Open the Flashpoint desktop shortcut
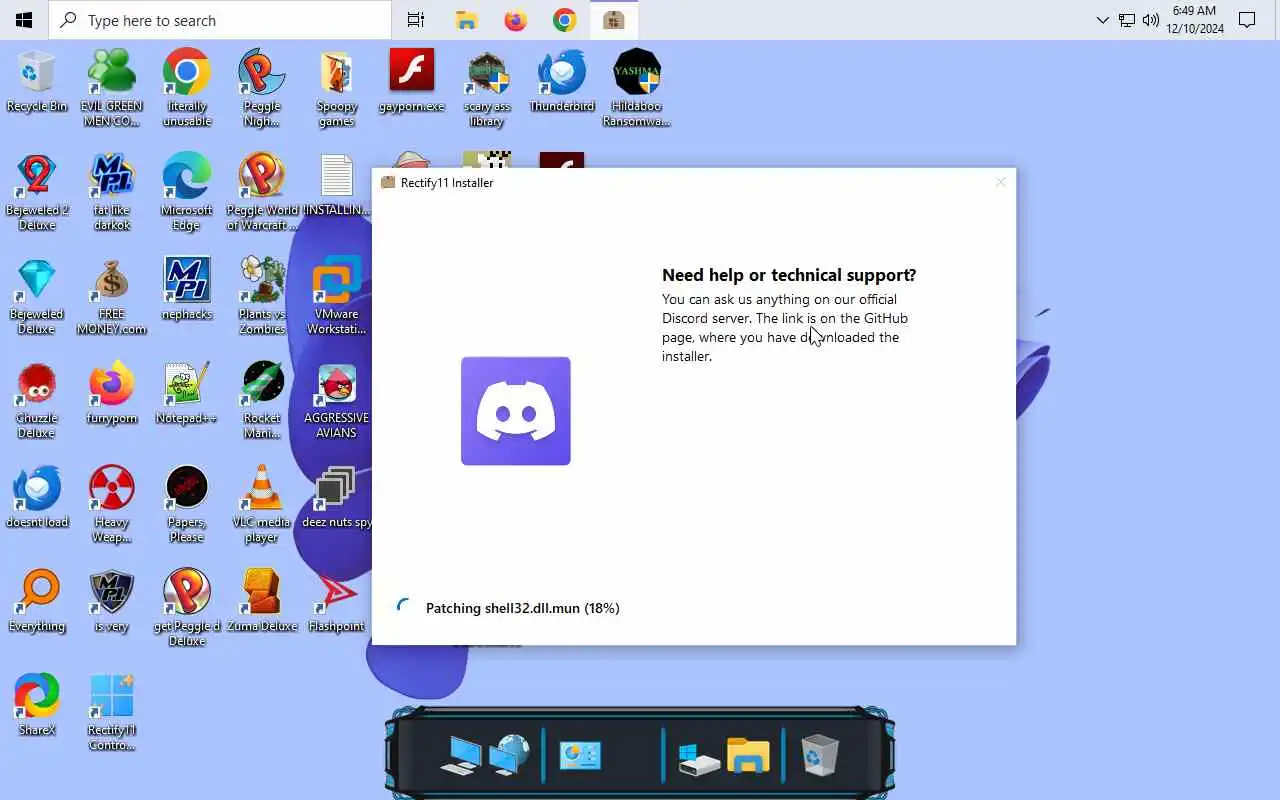Screen dimensions: 1280x800 click(337, 602)
